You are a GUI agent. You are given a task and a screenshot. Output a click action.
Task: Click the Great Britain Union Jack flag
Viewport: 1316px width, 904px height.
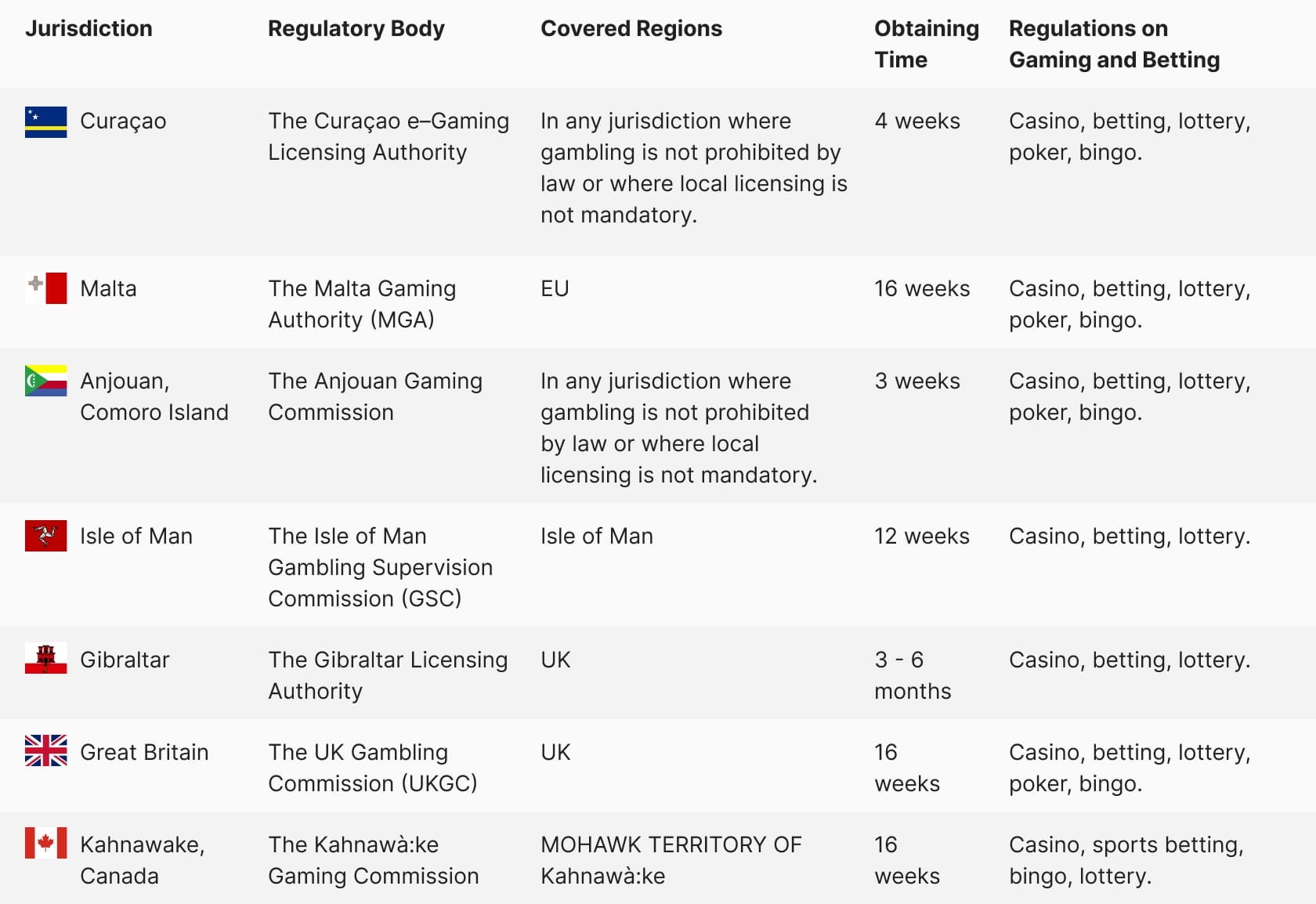(45, 750)
